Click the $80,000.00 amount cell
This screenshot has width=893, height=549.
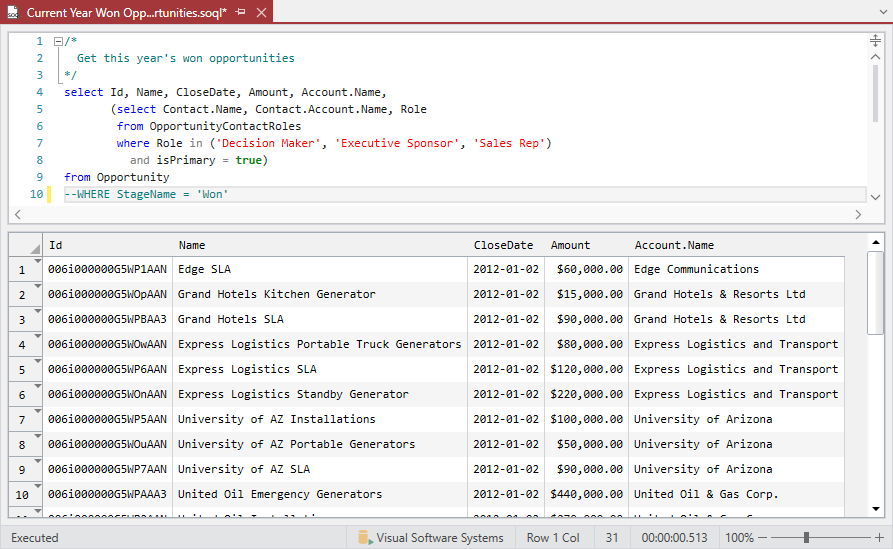pyautogui.click(x=587, y=344)
